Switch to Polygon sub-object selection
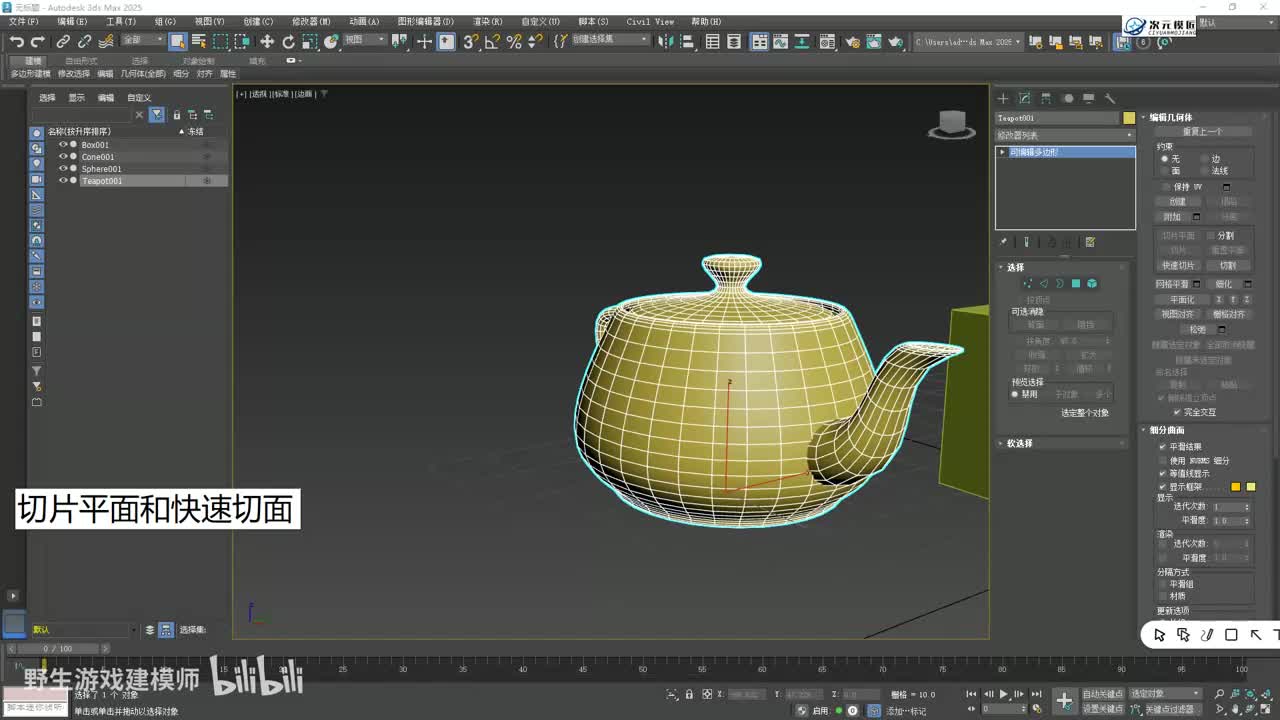Image resolution: width=1280 pixels, height=720 pixels. pyautogui.click(x=1076, y=284)
